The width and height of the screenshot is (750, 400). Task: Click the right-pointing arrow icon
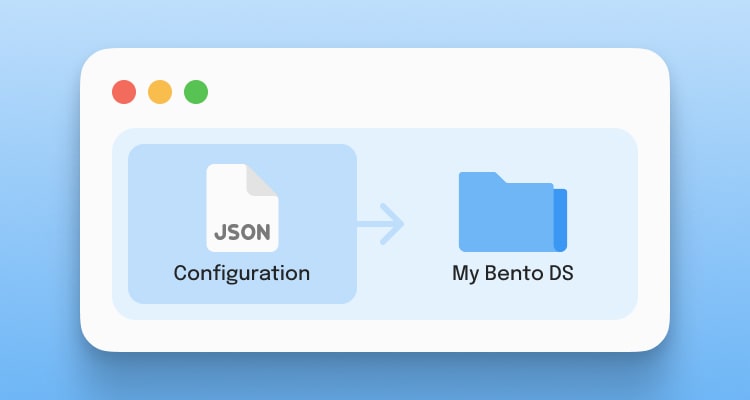pyautogui.click(x=380, y=223)
